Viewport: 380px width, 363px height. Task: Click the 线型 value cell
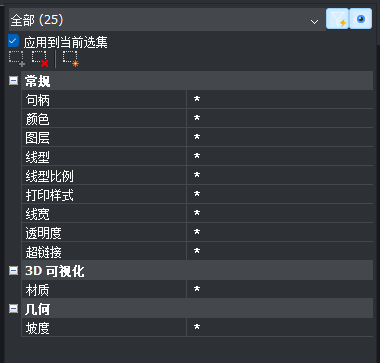click(x=280, y=157)
